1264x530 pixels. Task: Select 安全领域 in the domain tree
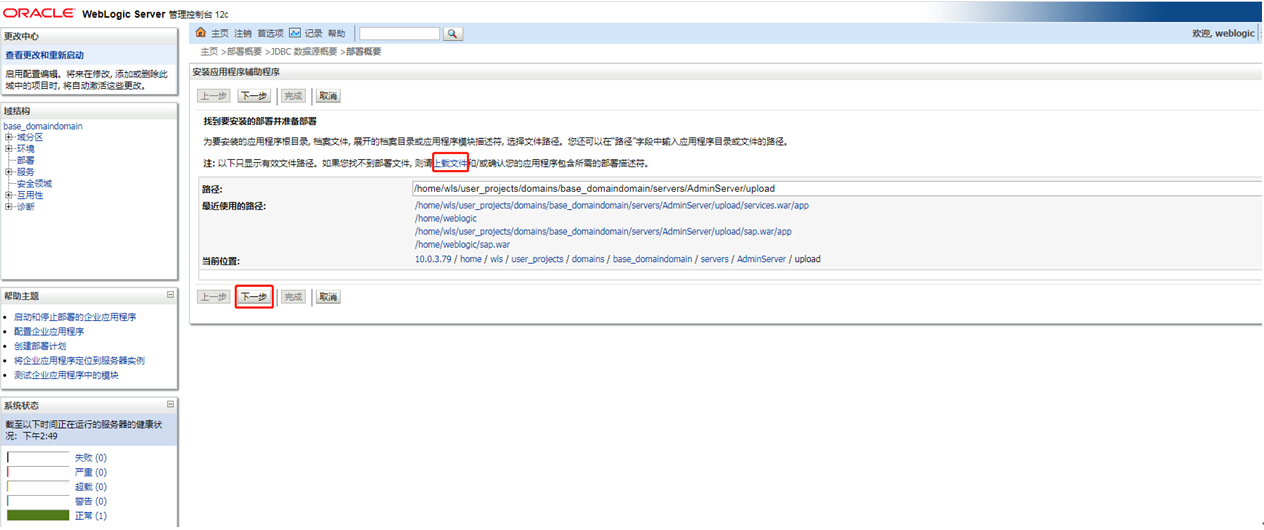click(x=34, y=184)
